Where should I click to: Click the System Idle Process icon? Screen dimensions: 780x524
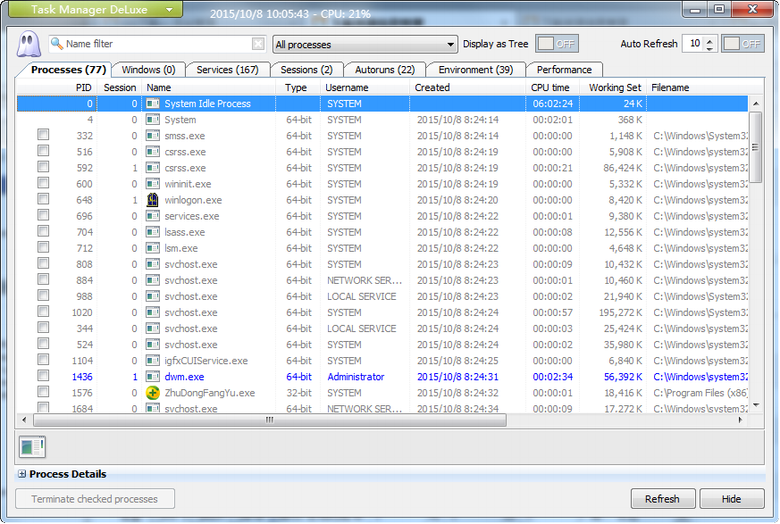pyautogui.click(x=153, y=104)
